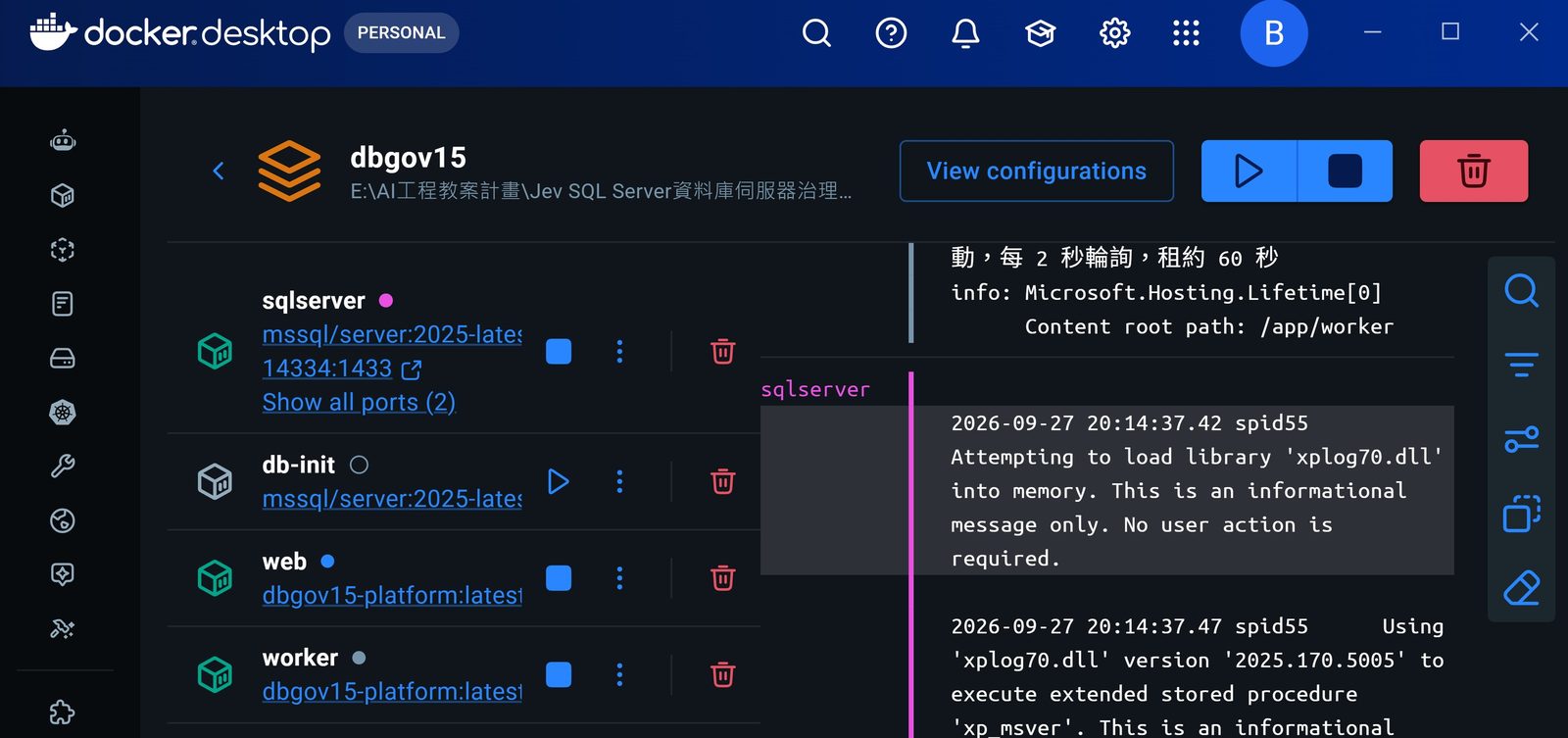Viewport: 1568px width, 738px height.
Task: Click the 'sqlserver' log section label
Action: click(815, 389)
